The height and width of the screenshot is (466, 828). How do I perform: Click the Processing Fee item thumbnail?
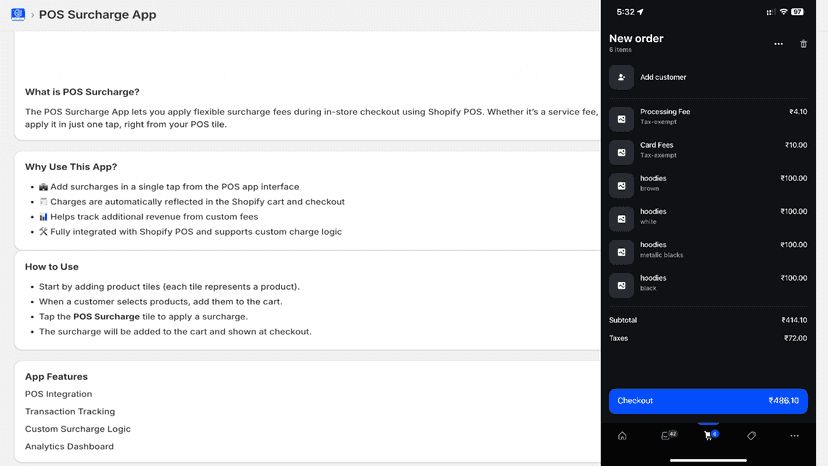coord(622,119)
